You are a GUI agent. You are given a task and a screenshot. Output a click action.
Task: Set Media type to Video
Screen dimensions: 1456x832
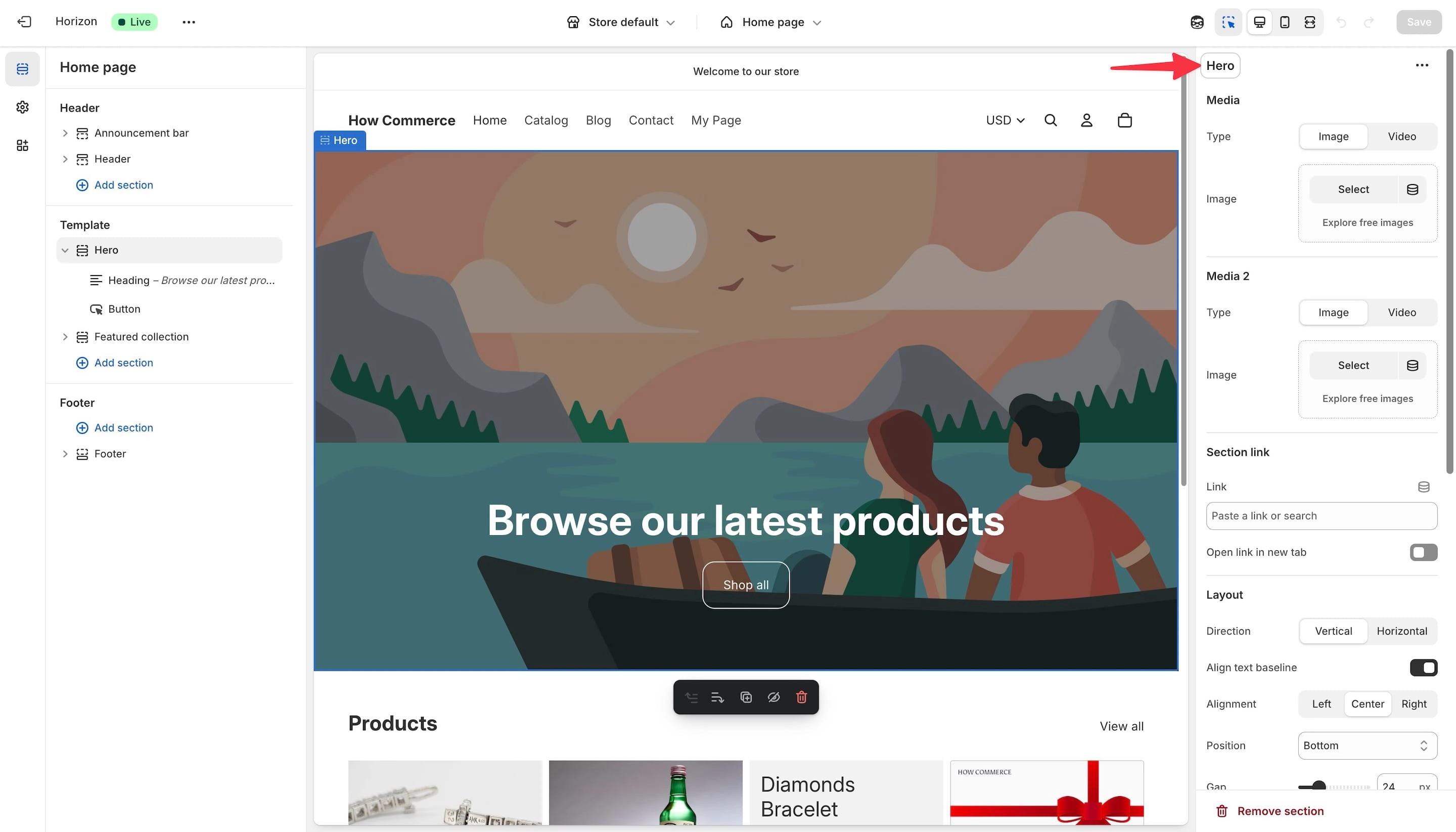tap(1402, 137)
